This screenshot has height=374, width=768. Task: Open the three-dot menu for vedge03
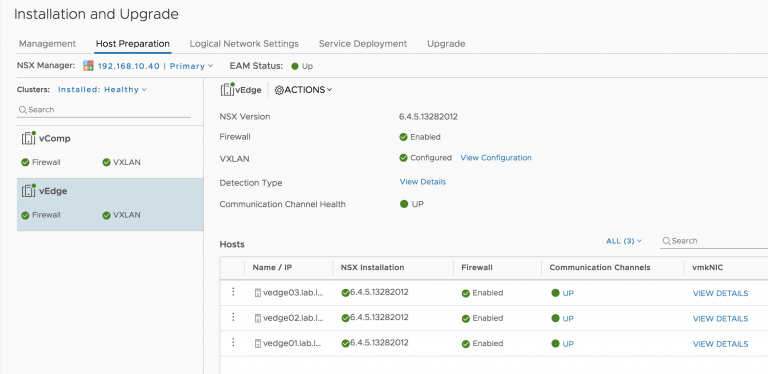pyautogui.click(x=233, y=292)
